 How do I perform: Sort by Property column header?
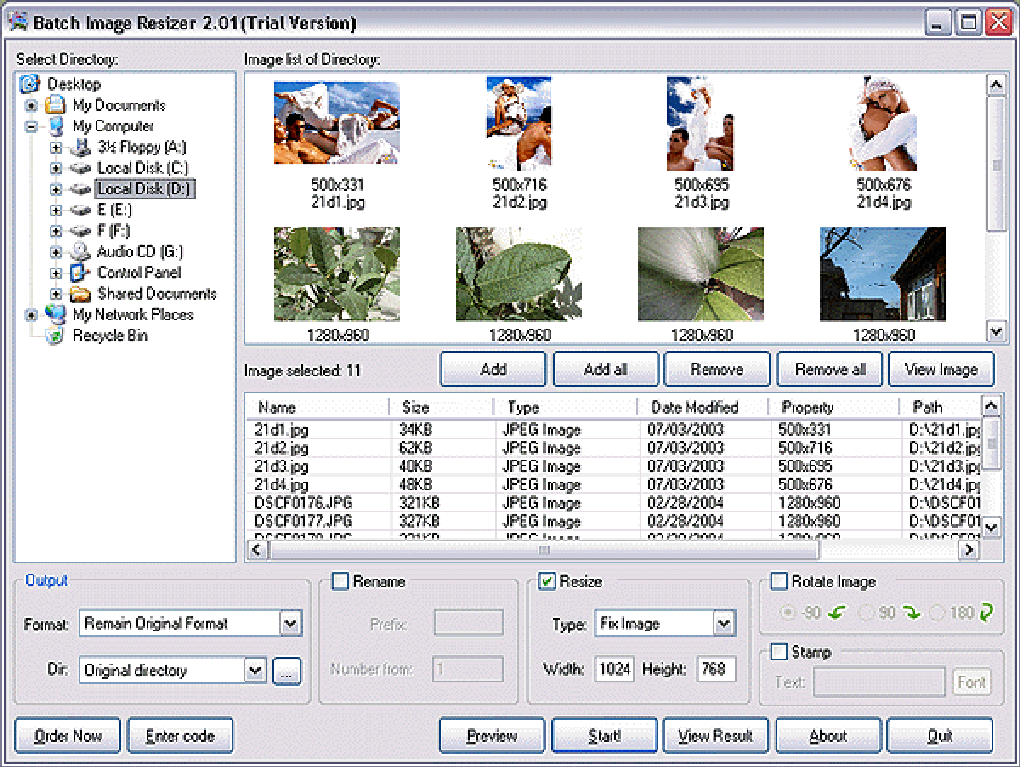pos(834,407)
